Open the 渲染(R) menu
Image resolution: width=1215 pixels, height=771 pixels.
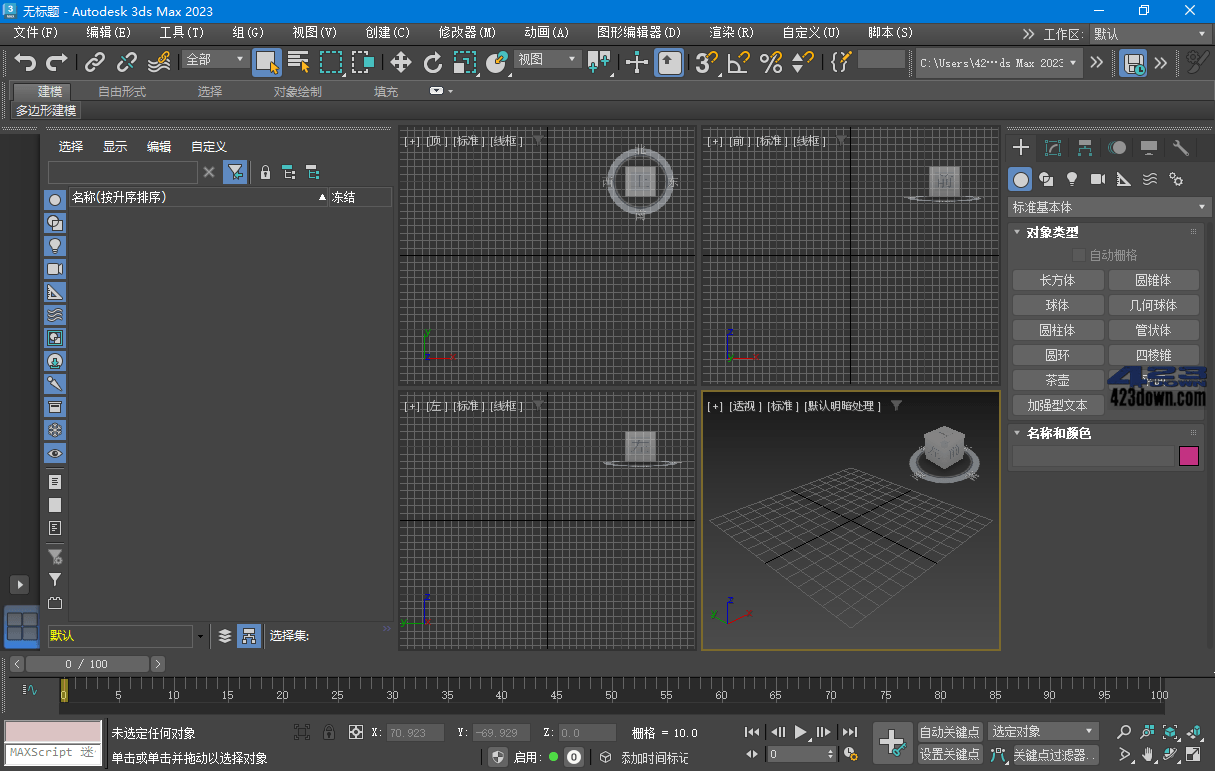tap(730, 31)
